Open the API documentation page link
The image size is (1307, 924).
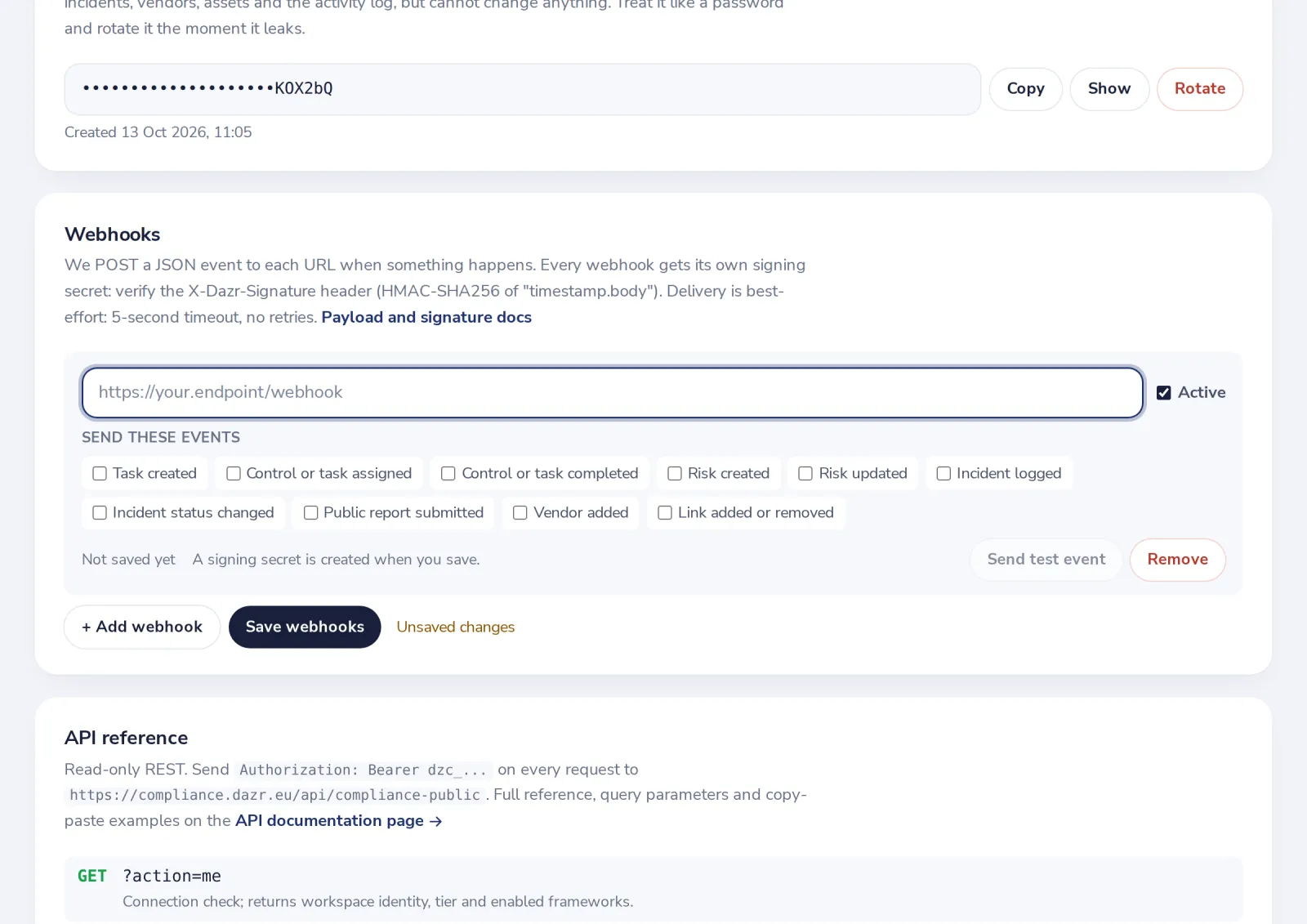point(338,821)
